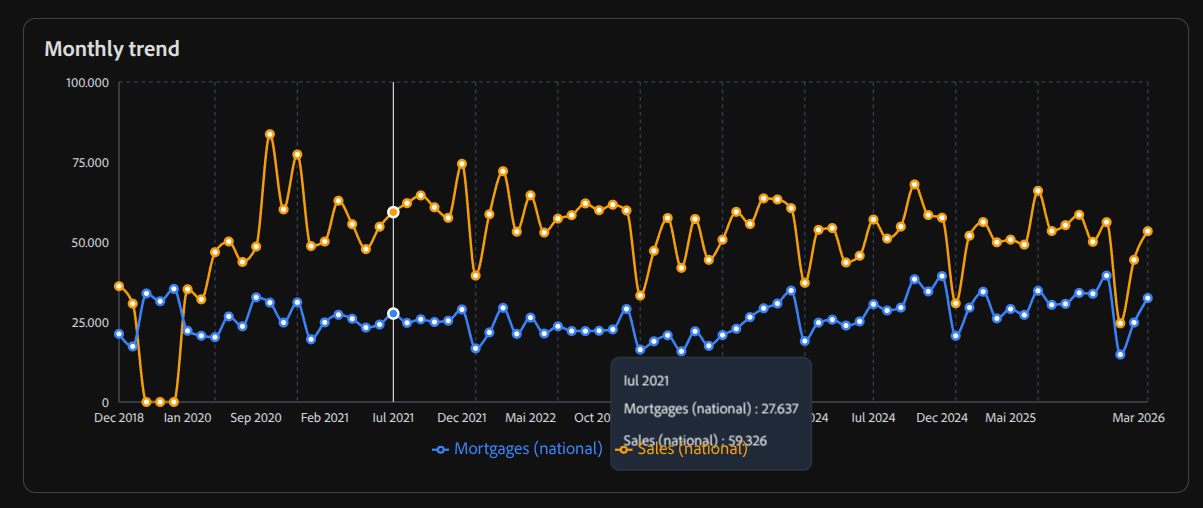The width and height of the screenshot is (1203, 508).
Task: Click the 'Dec 2024' x-axis label
Action: click(x=943, y=418)
